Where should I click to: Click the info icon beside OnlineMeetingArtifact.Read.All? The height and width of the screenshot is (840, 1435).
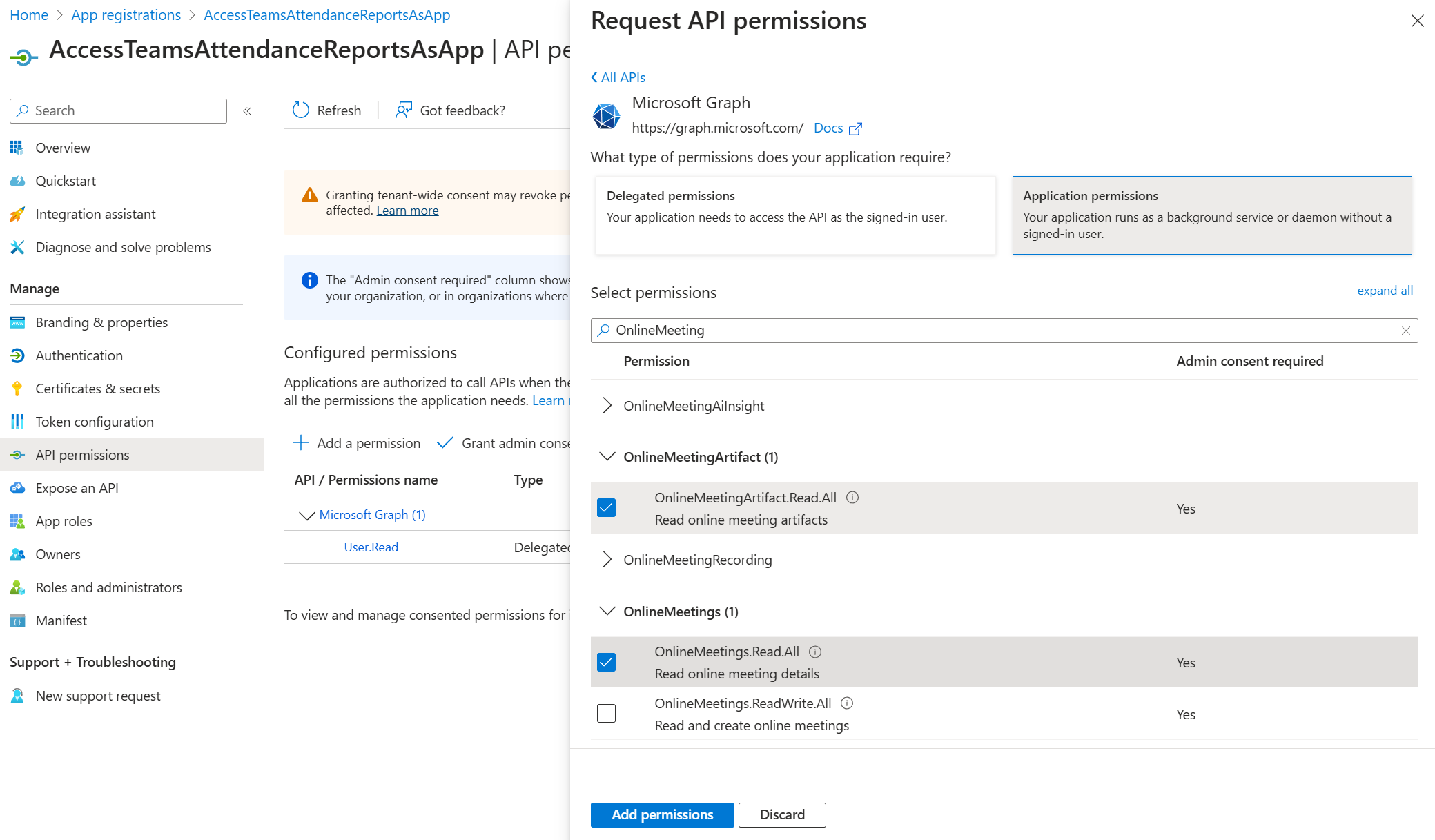[x=852, y=498]
